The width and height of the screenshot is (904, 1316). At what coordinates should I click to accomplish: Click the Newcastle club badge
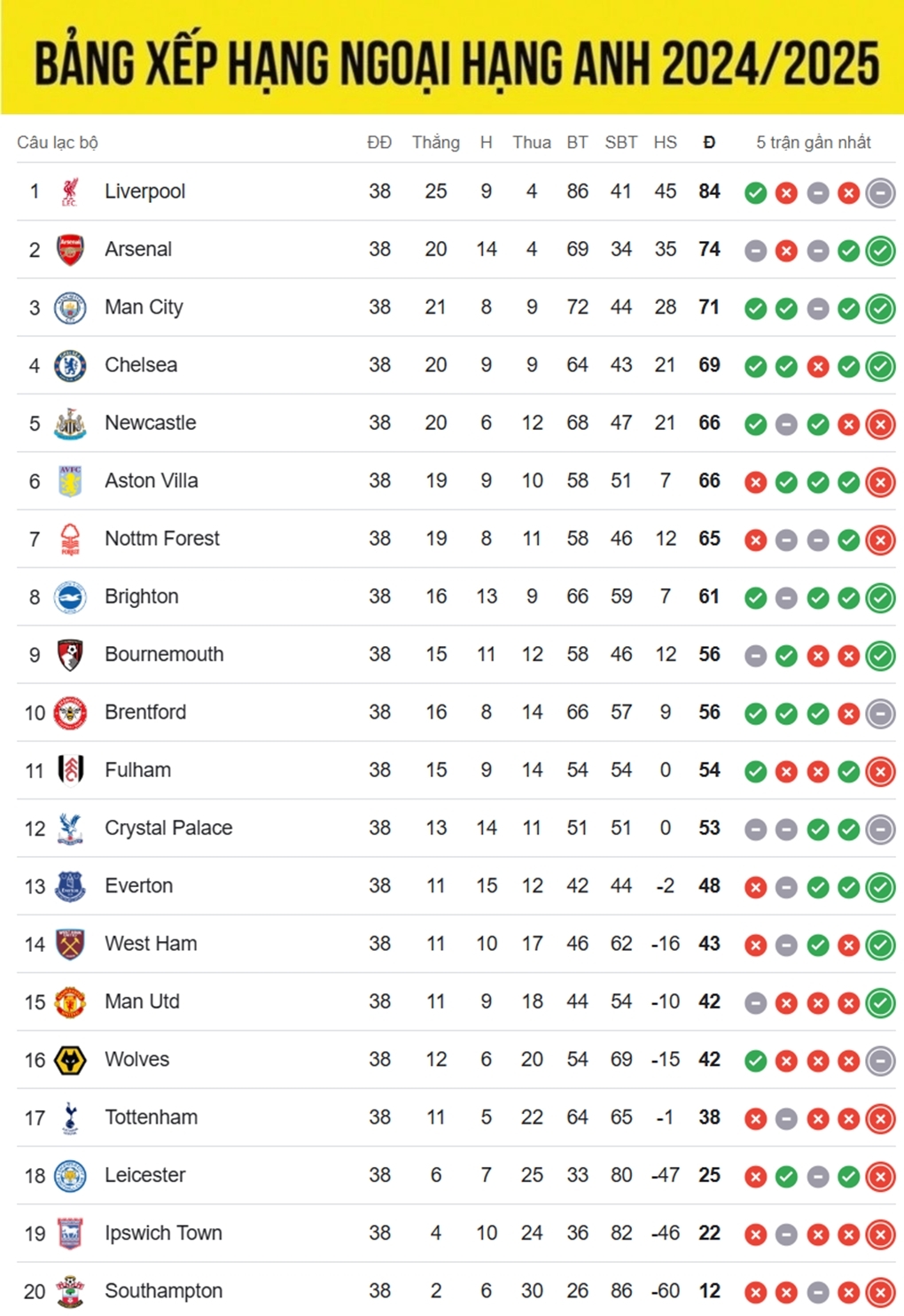tap(70, 424)
